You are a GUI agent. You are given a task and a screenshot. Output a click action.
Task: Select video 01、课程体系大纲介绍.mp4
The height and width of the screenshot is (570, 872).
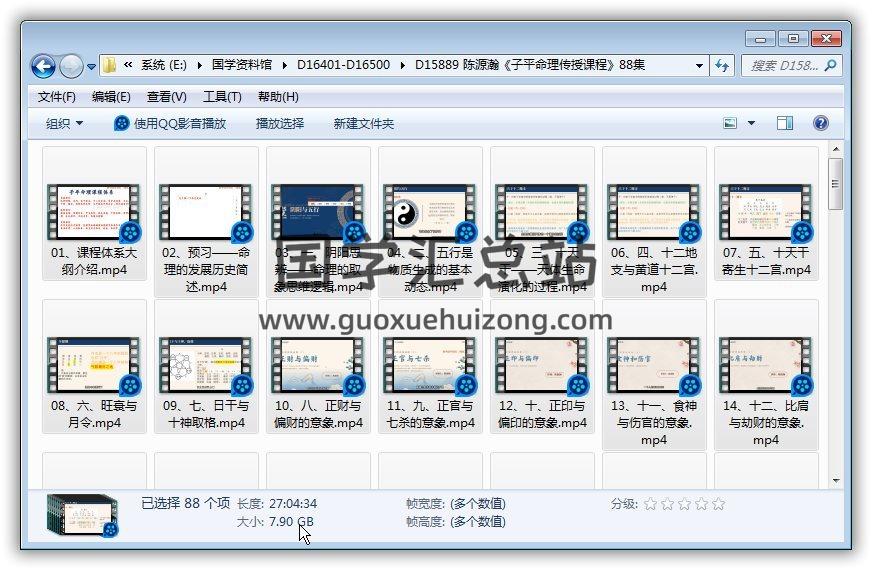pos(94,214)
